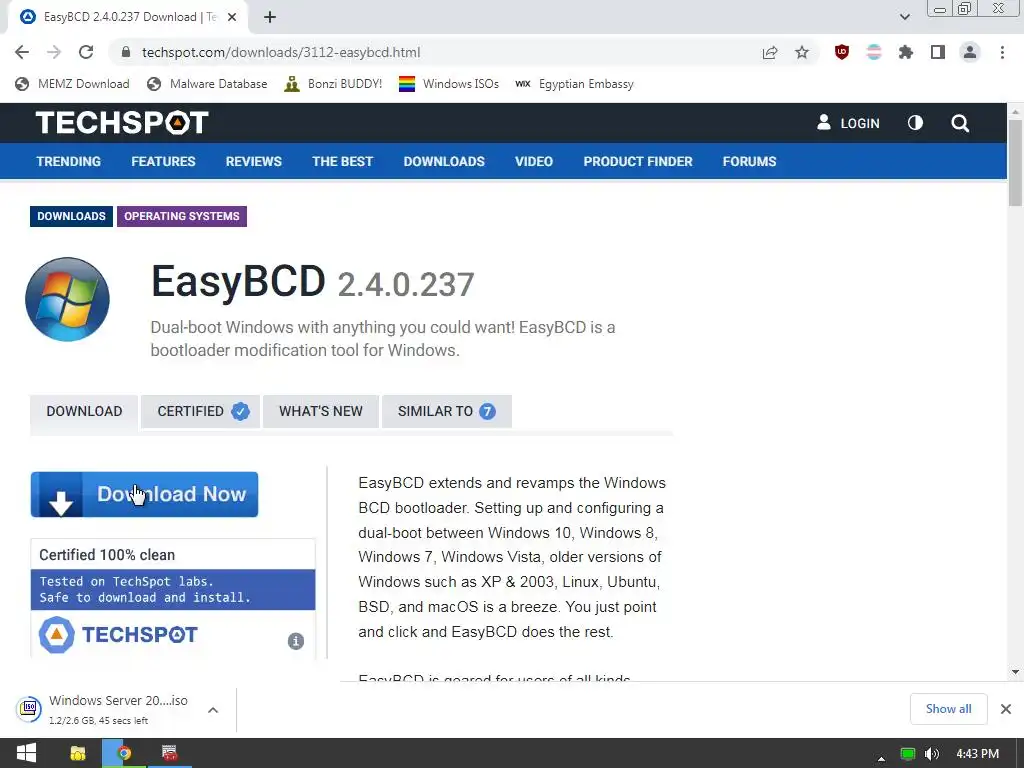Switch to the WHAT'S NEW tab
Image resolution: width=1024 pixels, height=768 pixels.
tap(321, 411)
